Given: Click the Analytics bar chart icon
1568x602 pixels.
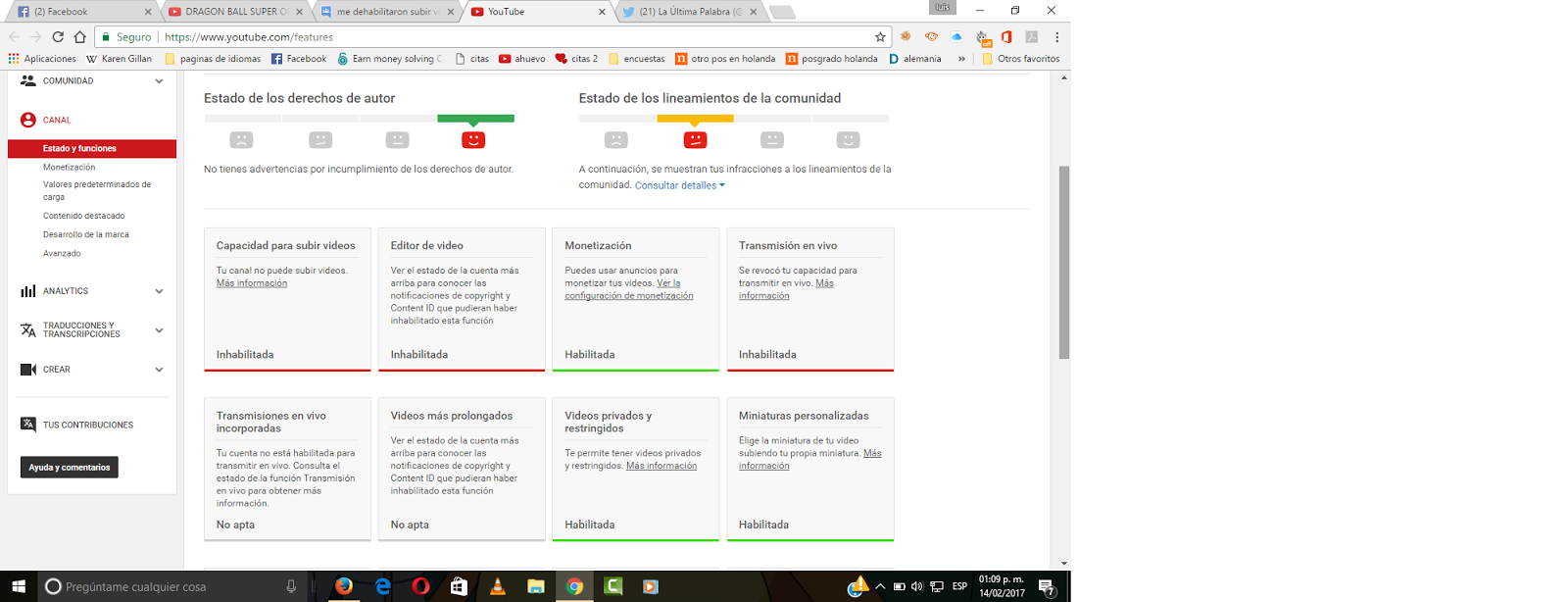Looking at the screenshot, I should click(x=27, y=291).
